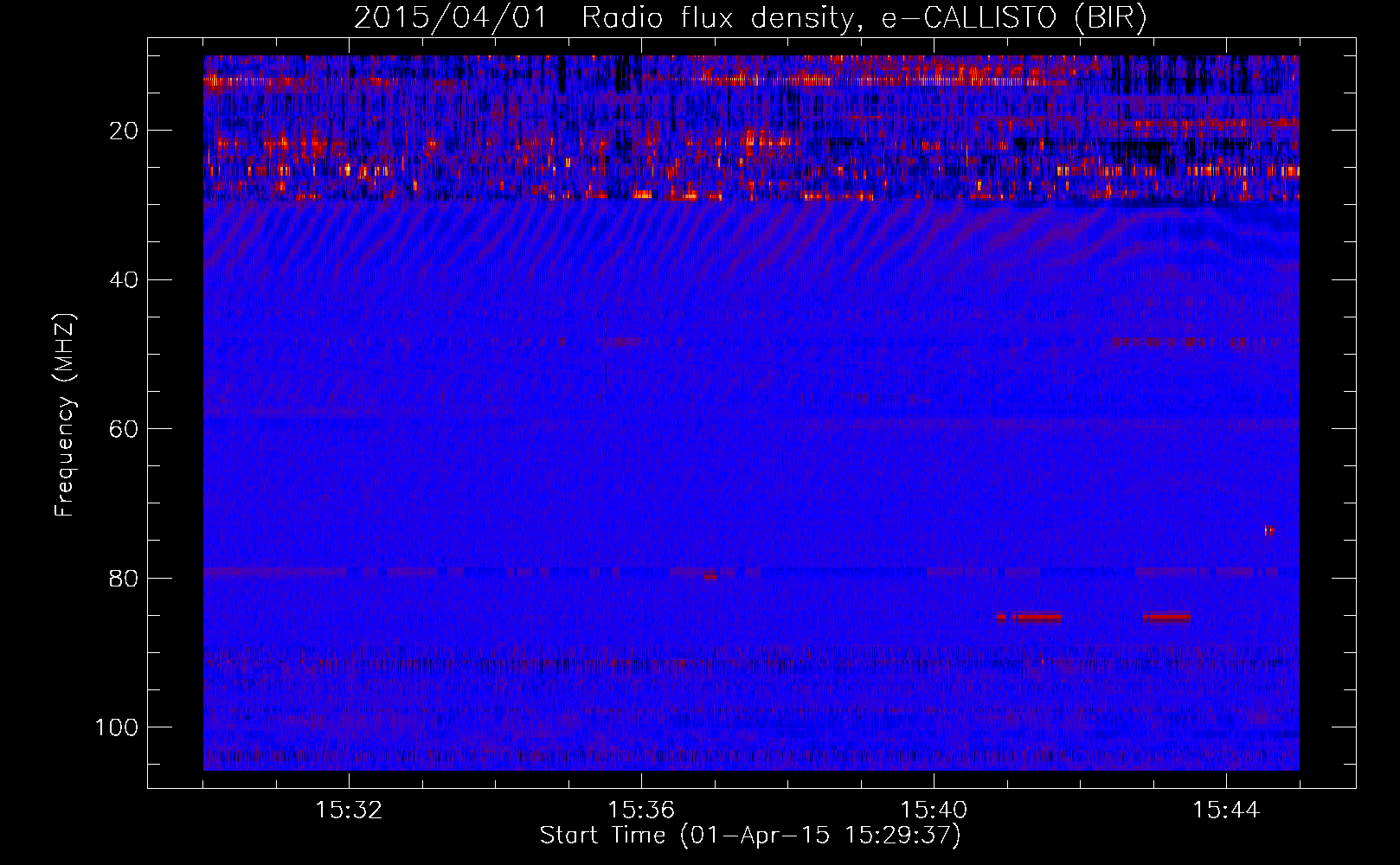Screen dimensions: 1400x865
Task: Click the 20 MHz frequency tick label
Action: point(125,131)
